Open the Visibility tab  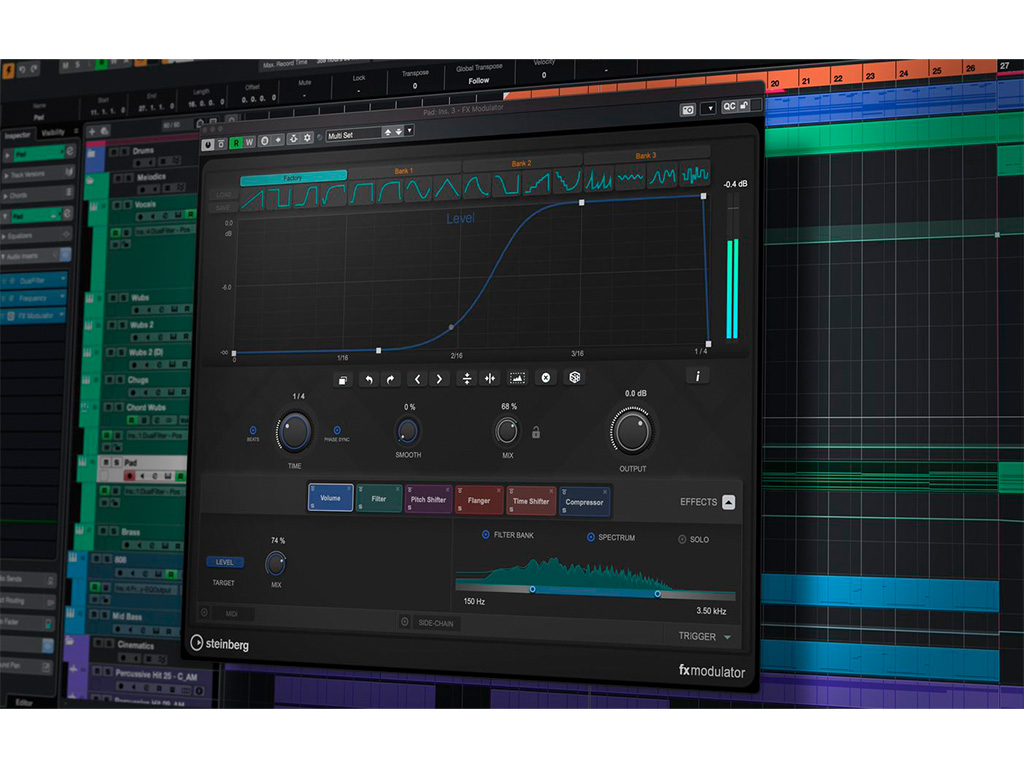pos(53,133)
